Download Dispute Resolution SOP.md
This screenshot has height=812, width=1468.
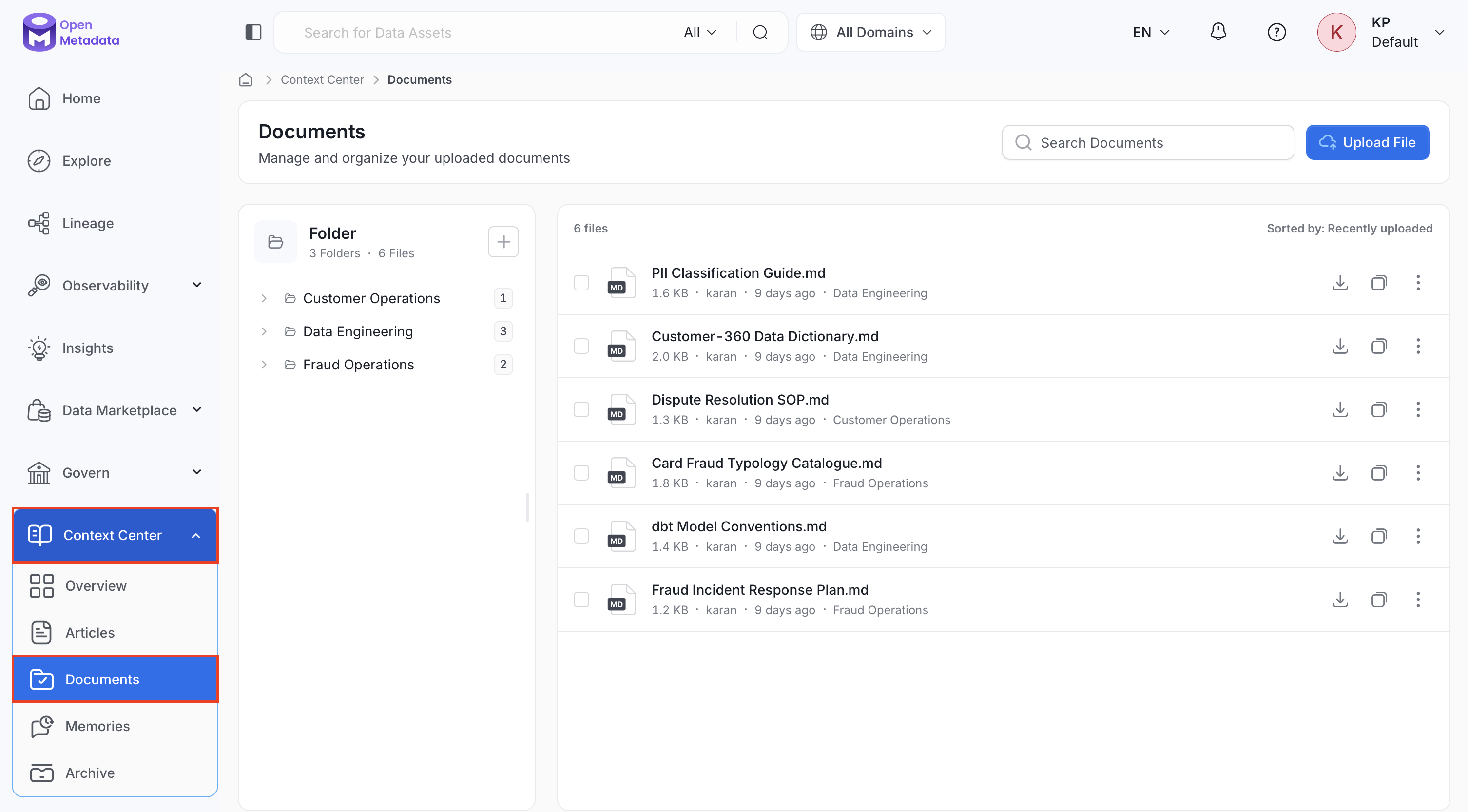click(x=1340, y=409)
